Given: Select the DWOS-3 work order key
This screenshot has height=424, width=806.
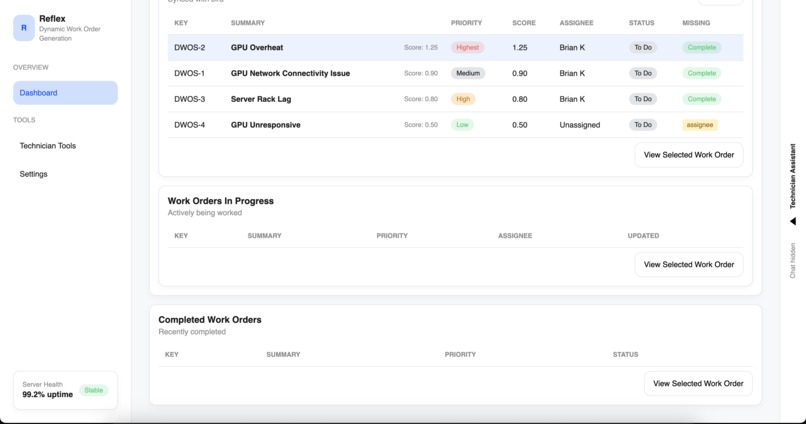Looking at the screenshot, I should pos(190,99).
